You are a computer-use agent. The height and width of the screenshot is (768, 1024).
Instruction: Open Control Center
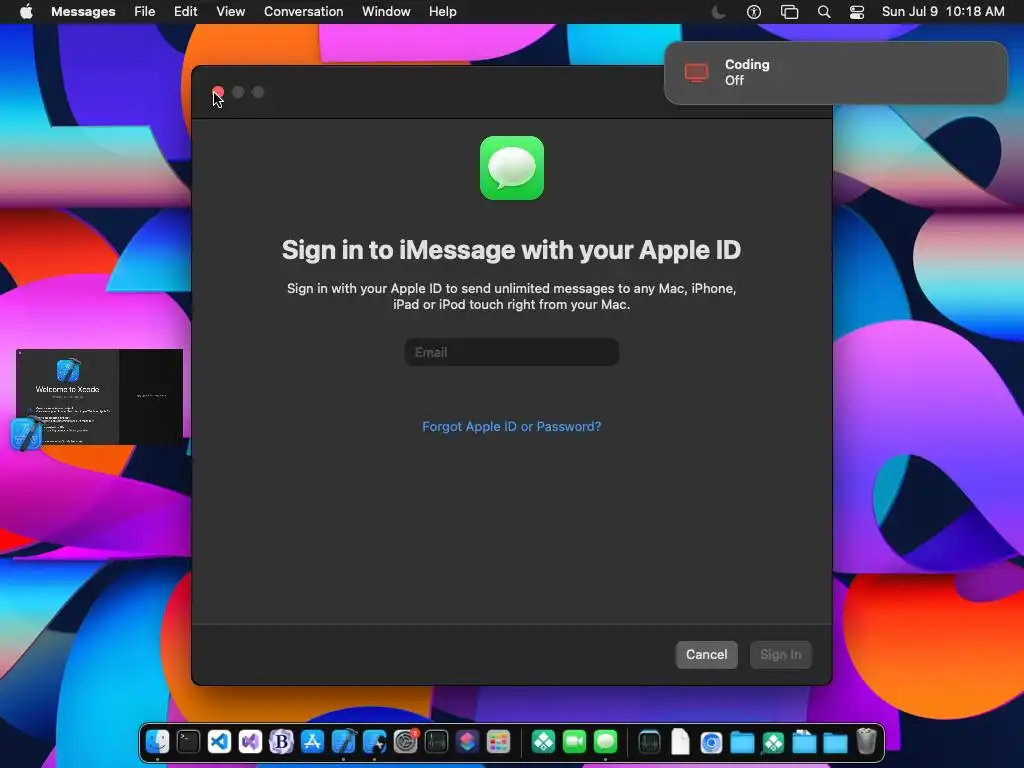click(857, 12)
